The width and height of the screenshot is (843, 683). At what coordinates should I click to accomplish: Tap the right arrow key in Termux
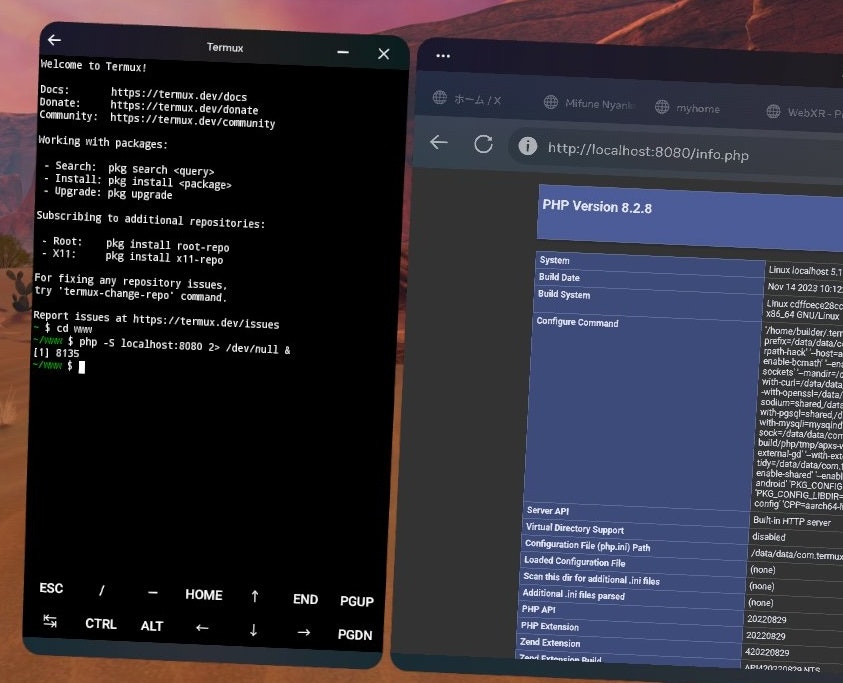(x=304, y=632)
